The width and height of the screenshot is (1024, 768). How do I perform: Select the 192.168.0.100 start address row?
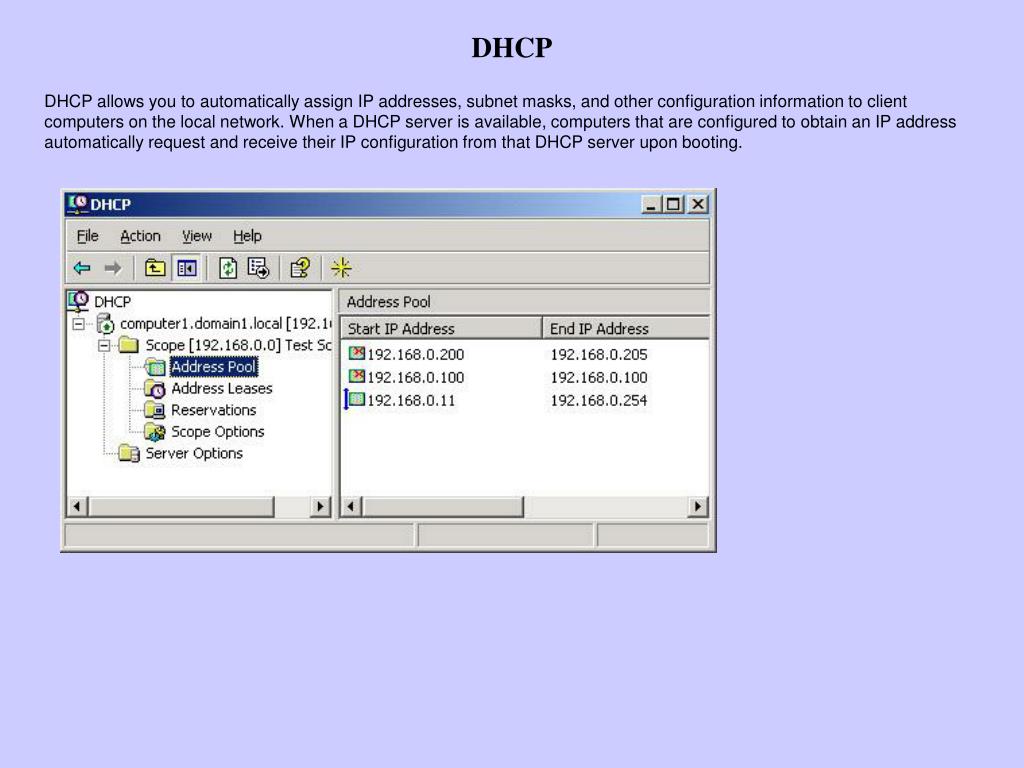(x=415, y=377)
